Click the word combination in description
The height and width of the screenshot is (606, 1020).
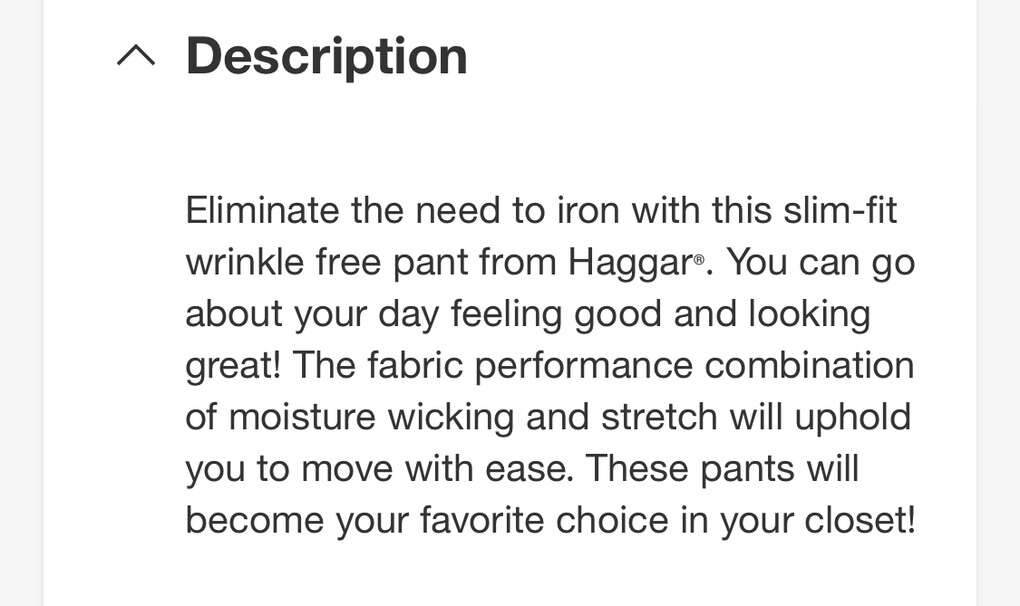(x=810, y=366)
